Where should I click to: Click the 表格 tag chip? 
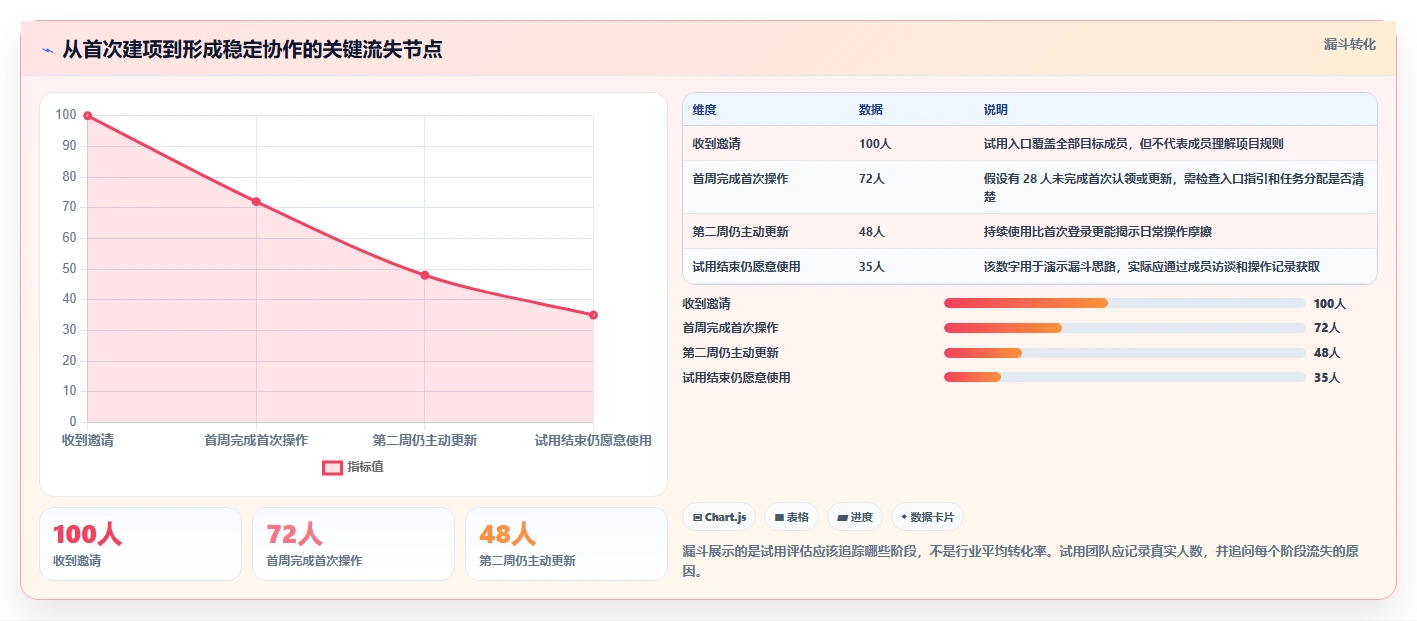[791, 517]
